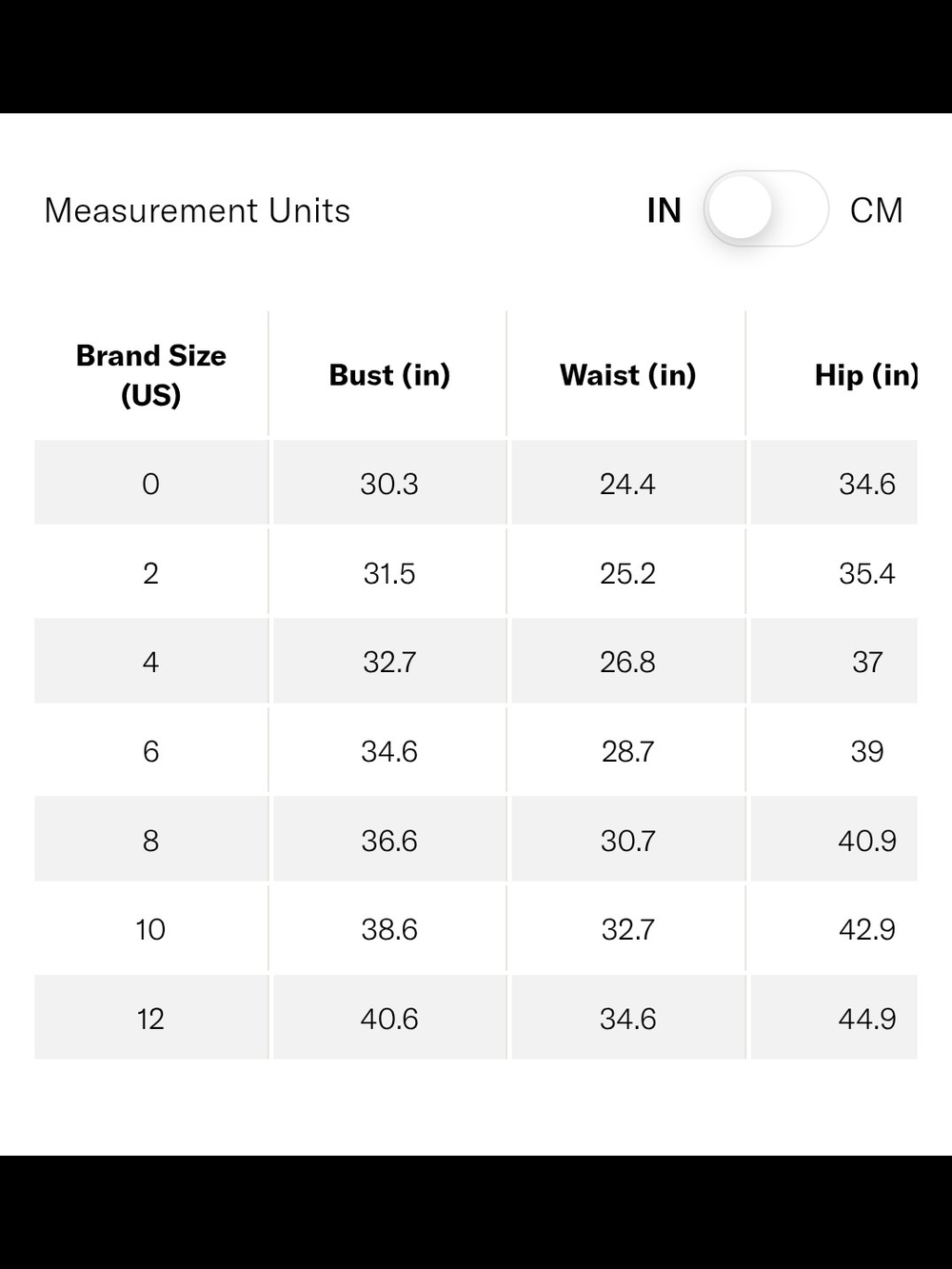Select brand size 12 row label
The height and width of the screenshot is (1269, 952).
pos(150,1019)
